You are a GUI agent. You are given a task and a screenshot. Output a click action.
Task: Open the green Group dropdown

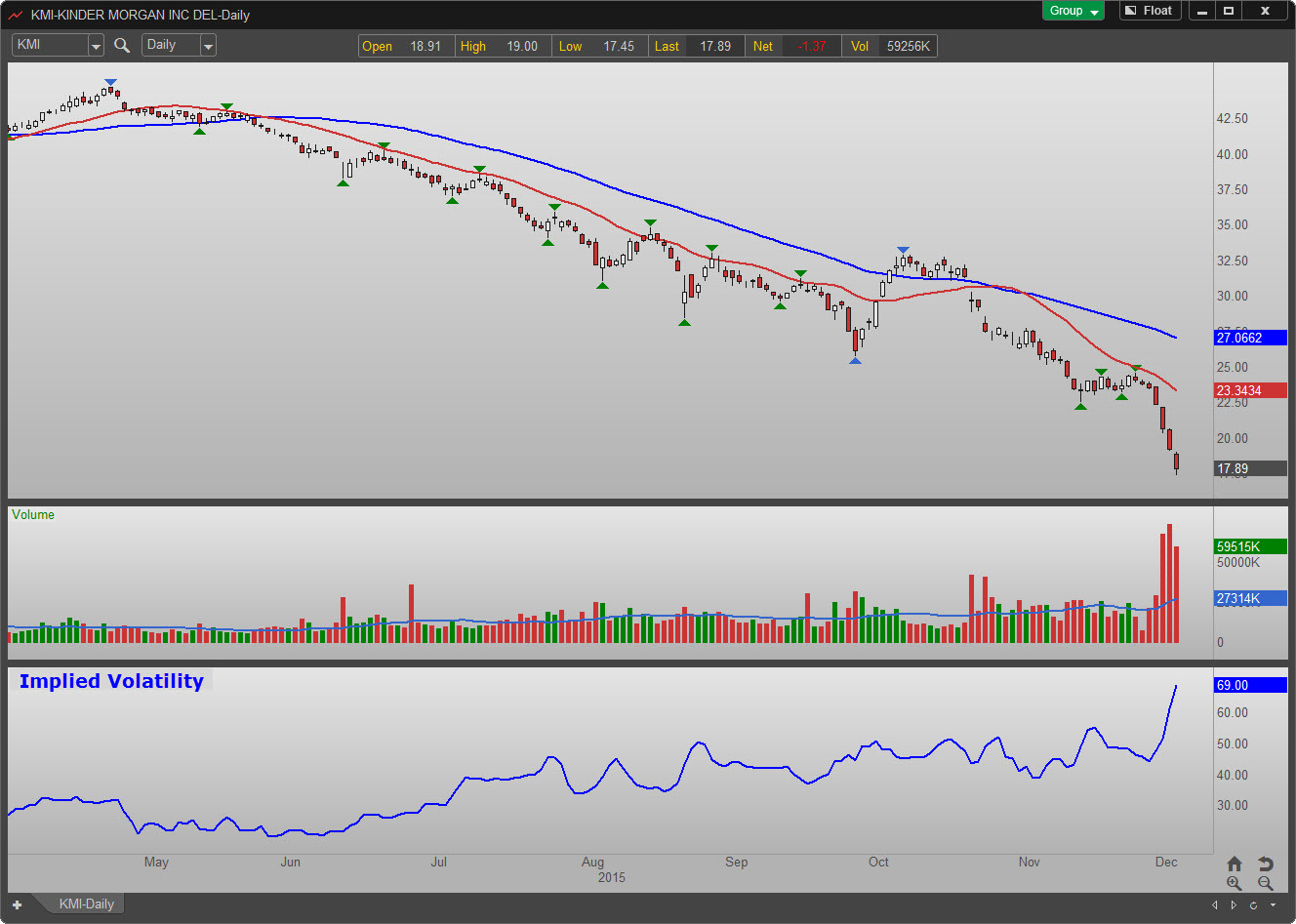(1073, 11)
